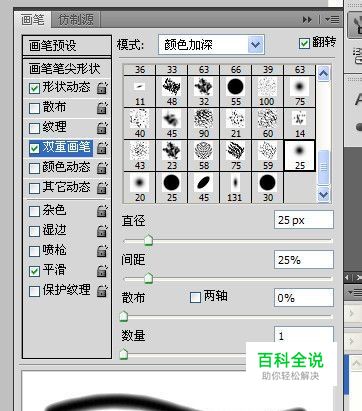Click lock icon next to 其它动态

point(102,188)
